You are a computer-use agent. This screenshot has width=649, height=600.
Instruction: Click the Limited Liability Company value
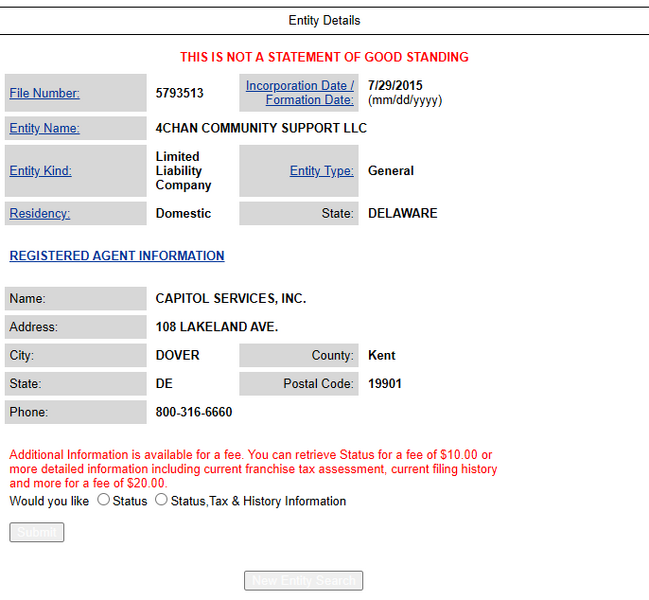click(183, 171)
